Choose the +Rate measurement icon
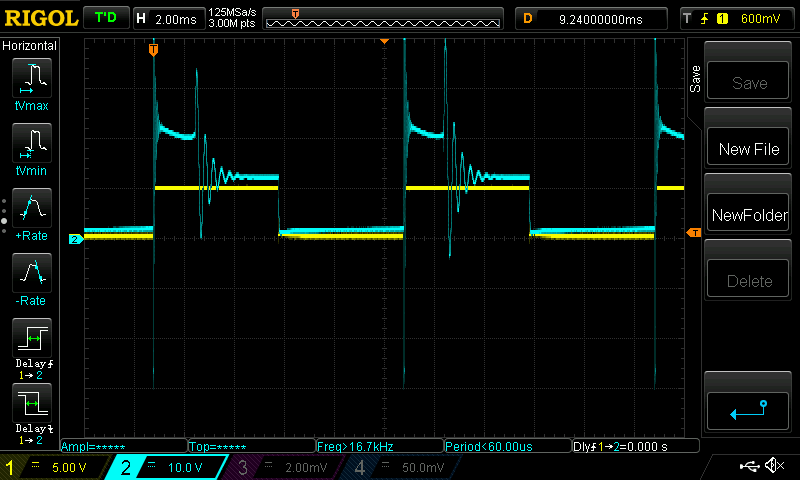 click(x=31, y=214)
